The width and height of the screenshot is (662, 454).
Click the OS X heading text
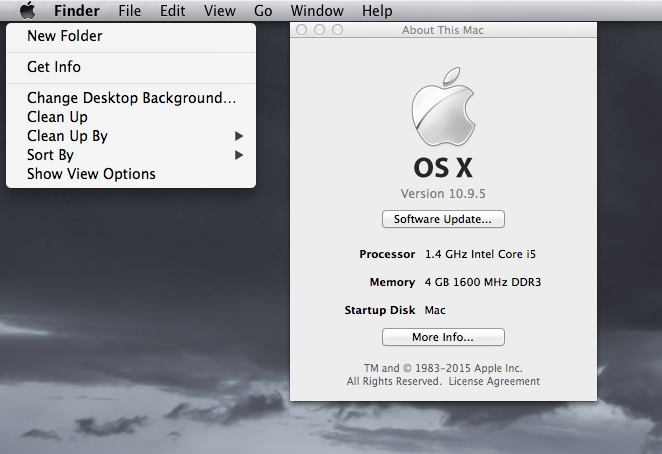[443, 168]
